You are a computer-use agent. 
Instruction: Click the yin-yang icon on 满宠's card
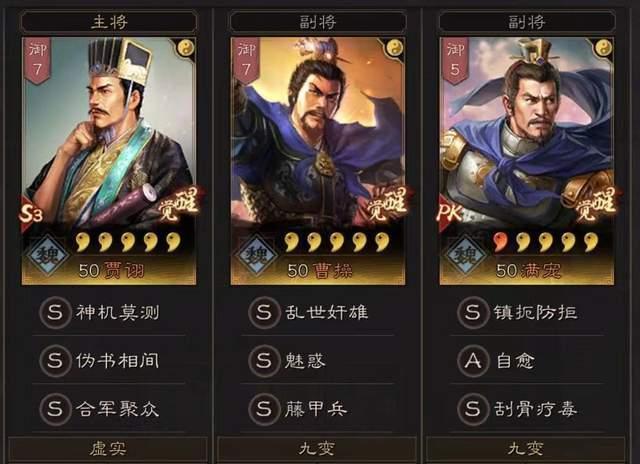tap(604, 48)
